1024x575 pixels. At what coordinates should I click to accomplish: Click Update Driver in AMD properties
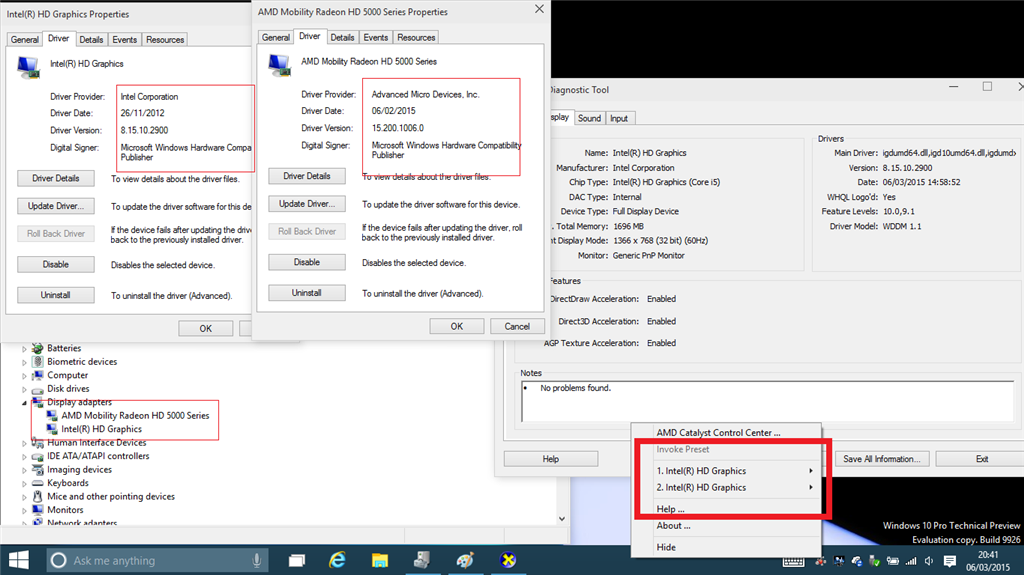307,204
